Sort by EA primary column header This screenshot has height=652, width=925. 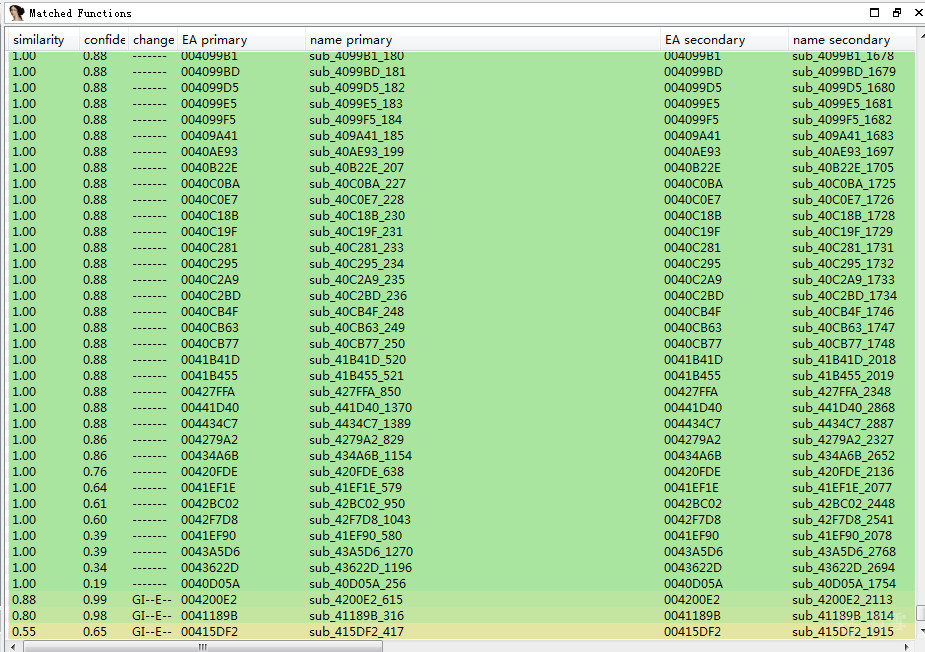(241, 40)
